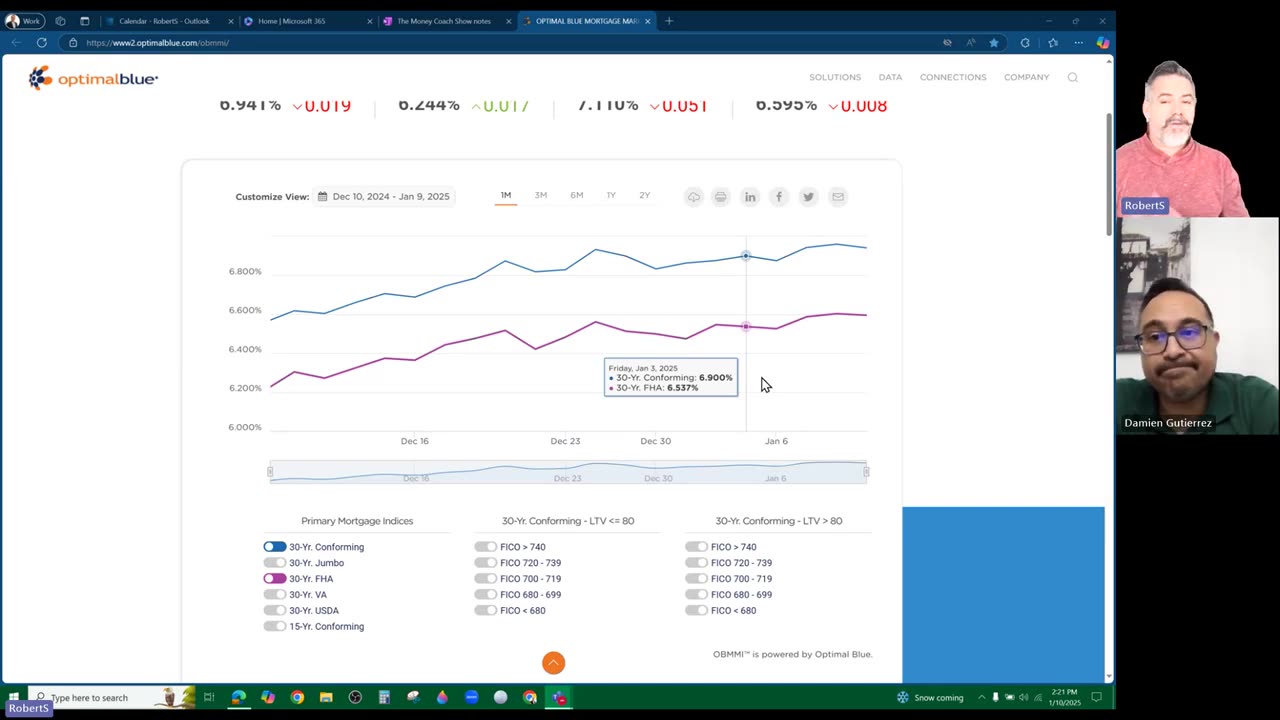Open browser settings ellipsis menu
Screen dimensions: 1280x720
1078,43
